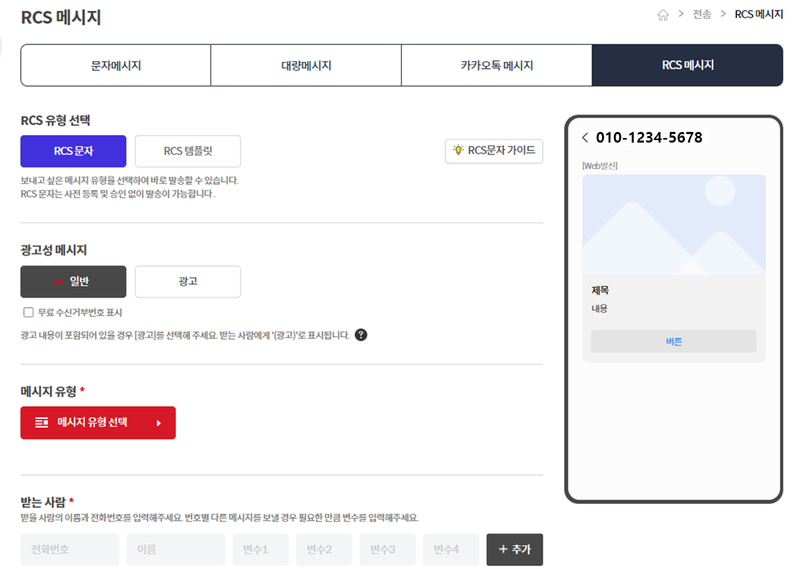The image size is (795, 569).
Task: Click the 전송 breadcrumb link
Action: click(702, 15)
